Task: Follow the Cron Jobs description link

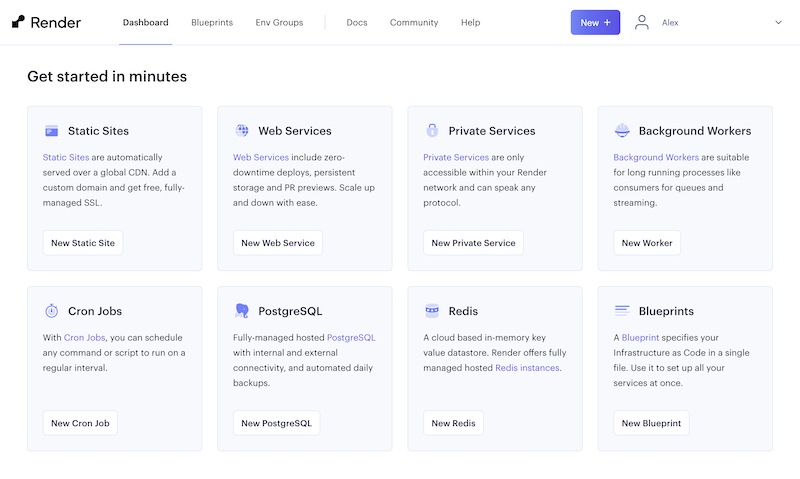Action: (84, 337)
